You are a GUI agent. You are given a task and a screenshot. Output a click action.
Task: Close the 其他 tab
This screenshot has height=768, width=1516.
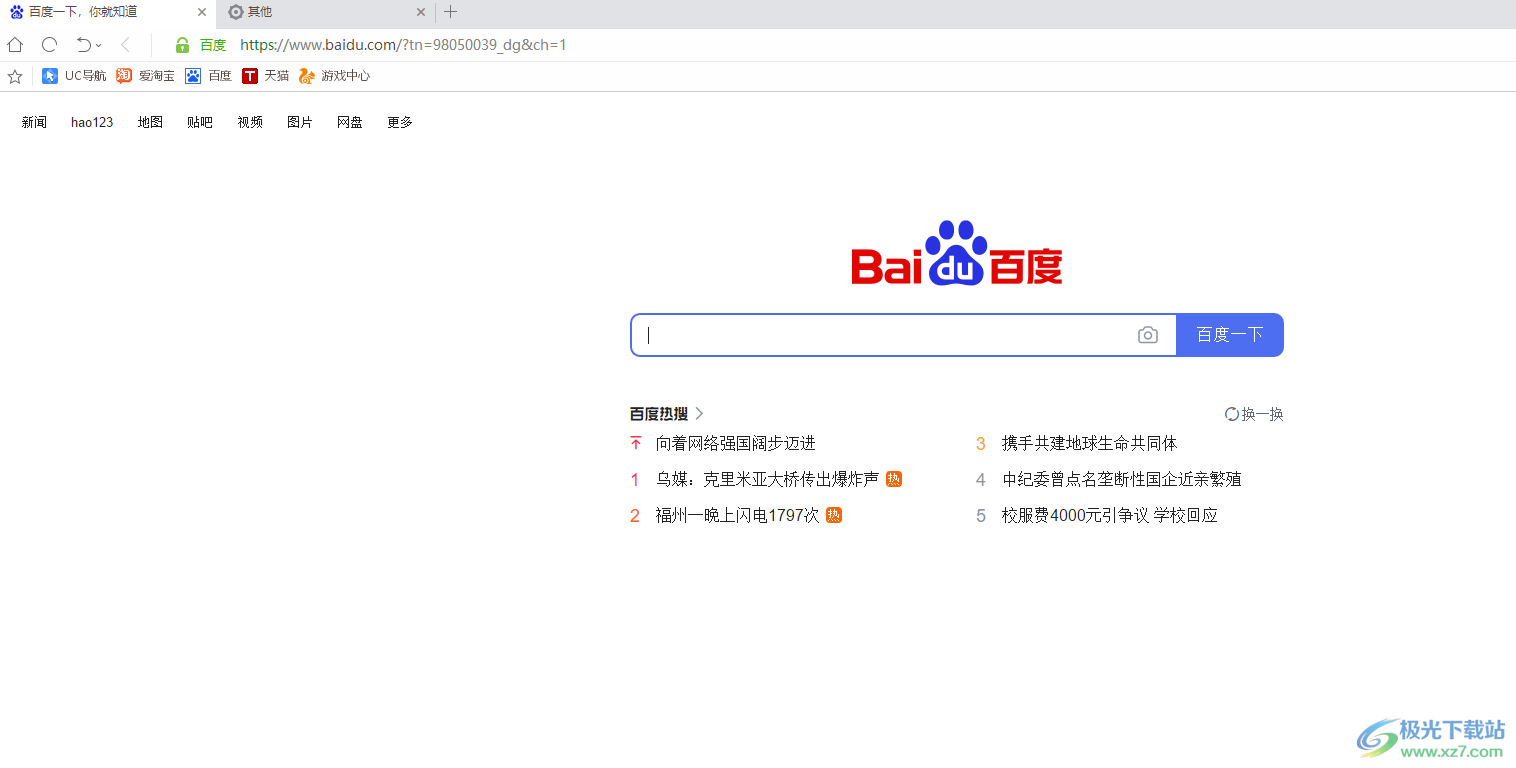(421, 12)
